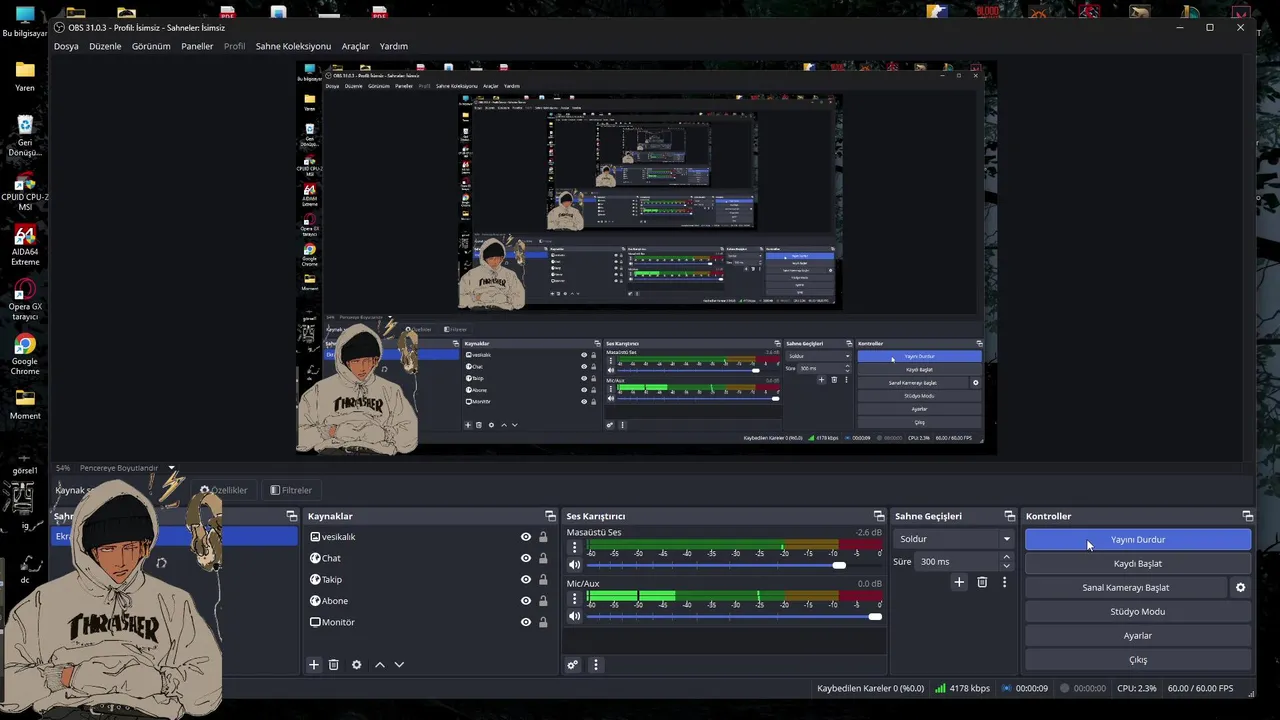
Task: Hide the vesikalık source
Action: click(x=526, y=537)
